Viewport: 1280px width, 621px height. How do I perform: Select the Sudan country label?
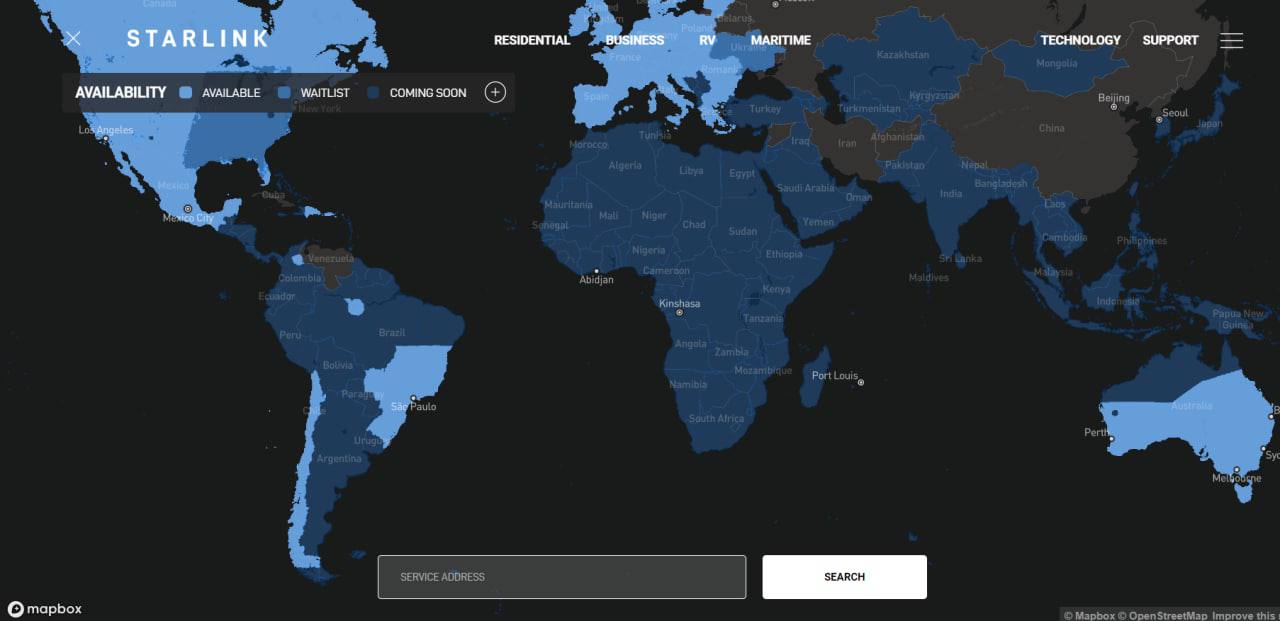click(743, 231)
